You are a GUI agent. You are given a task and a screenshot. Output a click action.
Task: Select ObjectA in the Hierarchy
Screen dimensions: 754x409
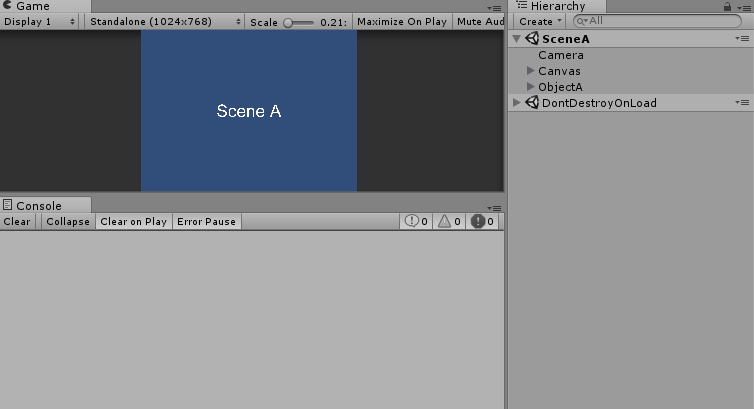[x=560, y=87]
